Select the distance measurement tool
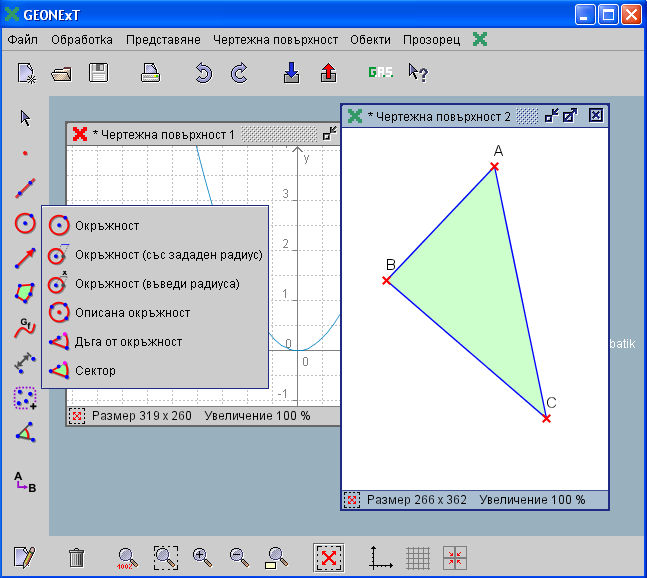Viewport: 647px width, 578px height. coord(25,363)
